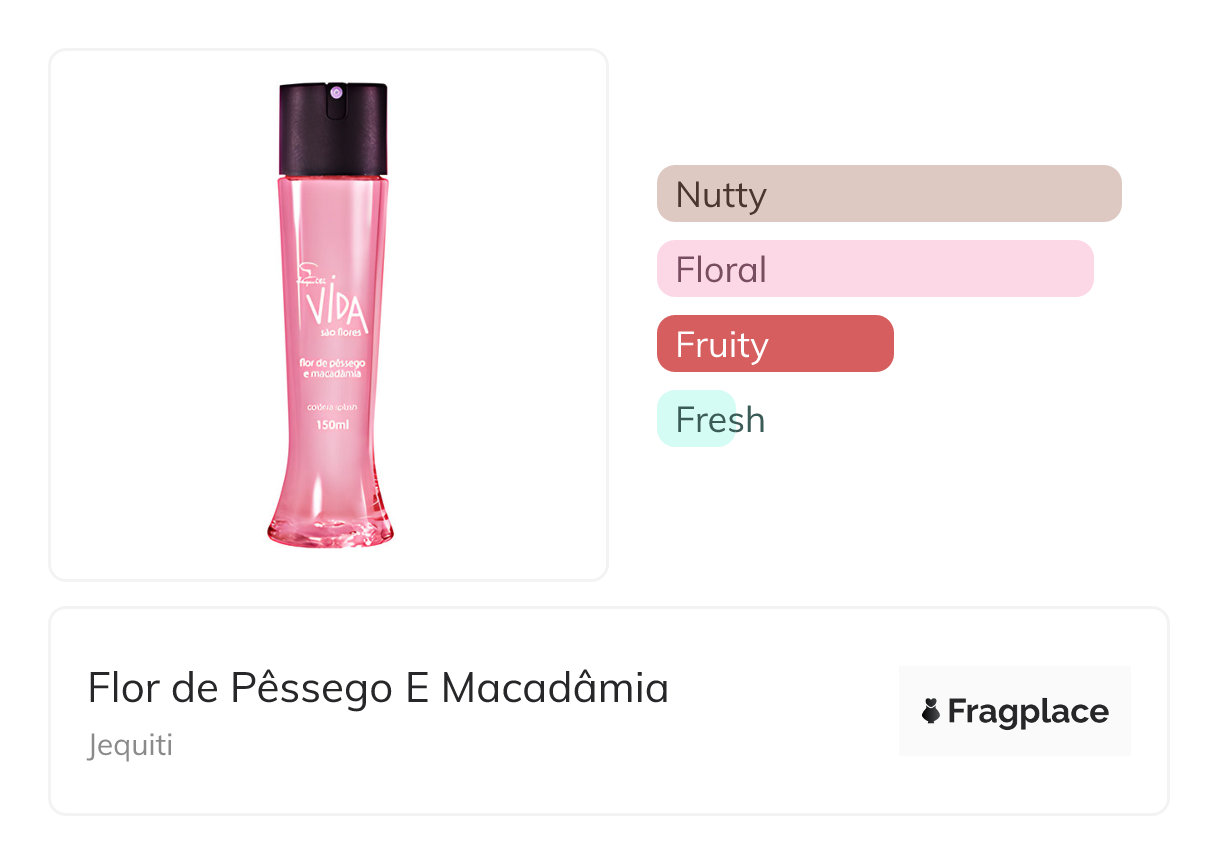The height and width of the screenshot is (864, 1218).
Task: Click the right end of Floral bar
Action: pos(1080,269)
